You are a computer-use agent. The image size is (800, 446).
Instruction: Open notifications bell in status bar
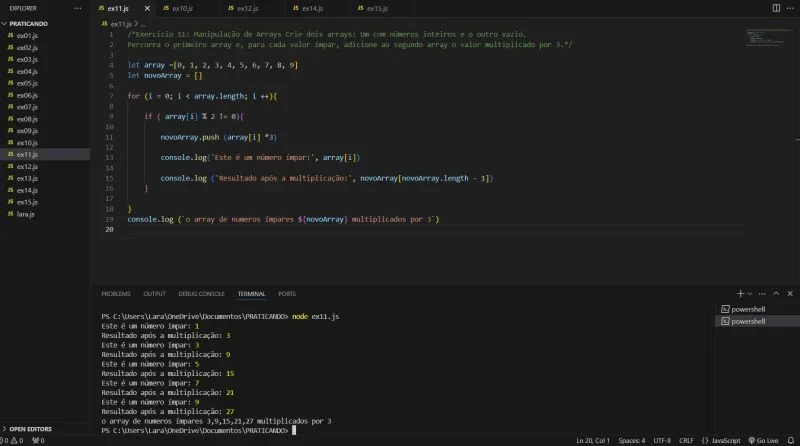point(790,440)
